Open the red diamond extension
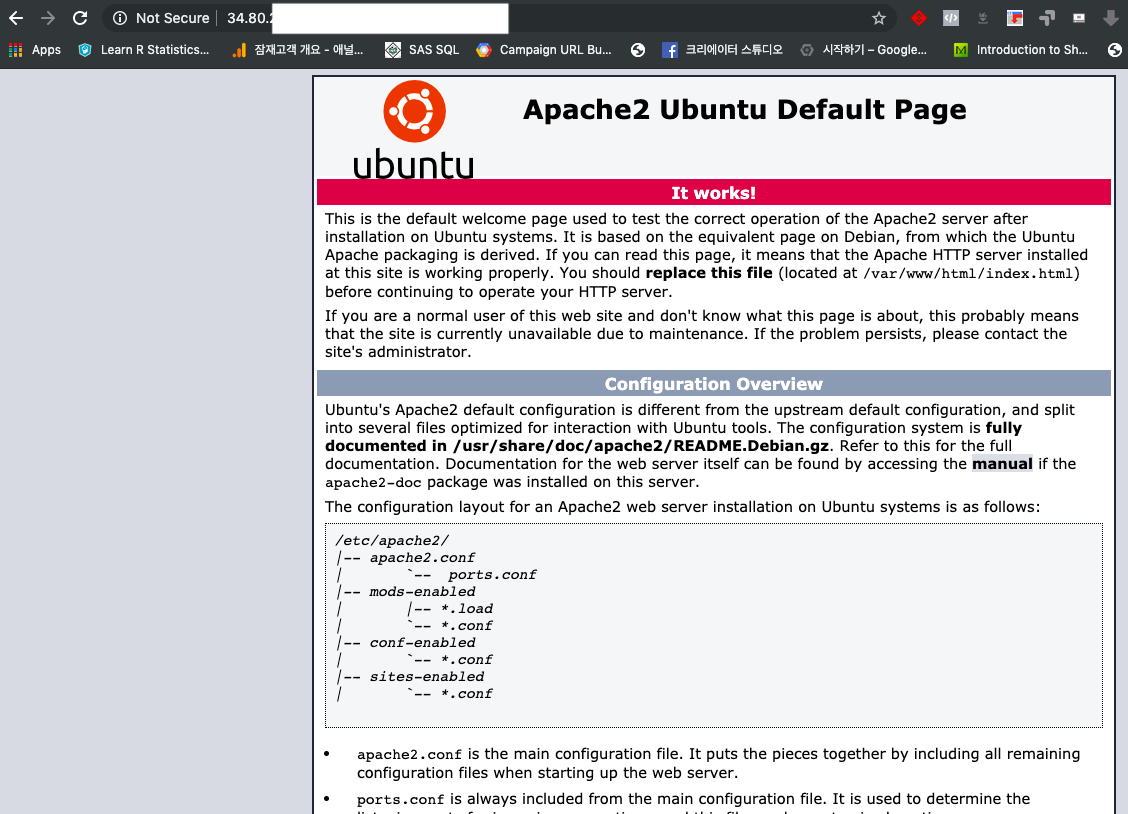This screenshot has width=1128, height=814. 919,19
